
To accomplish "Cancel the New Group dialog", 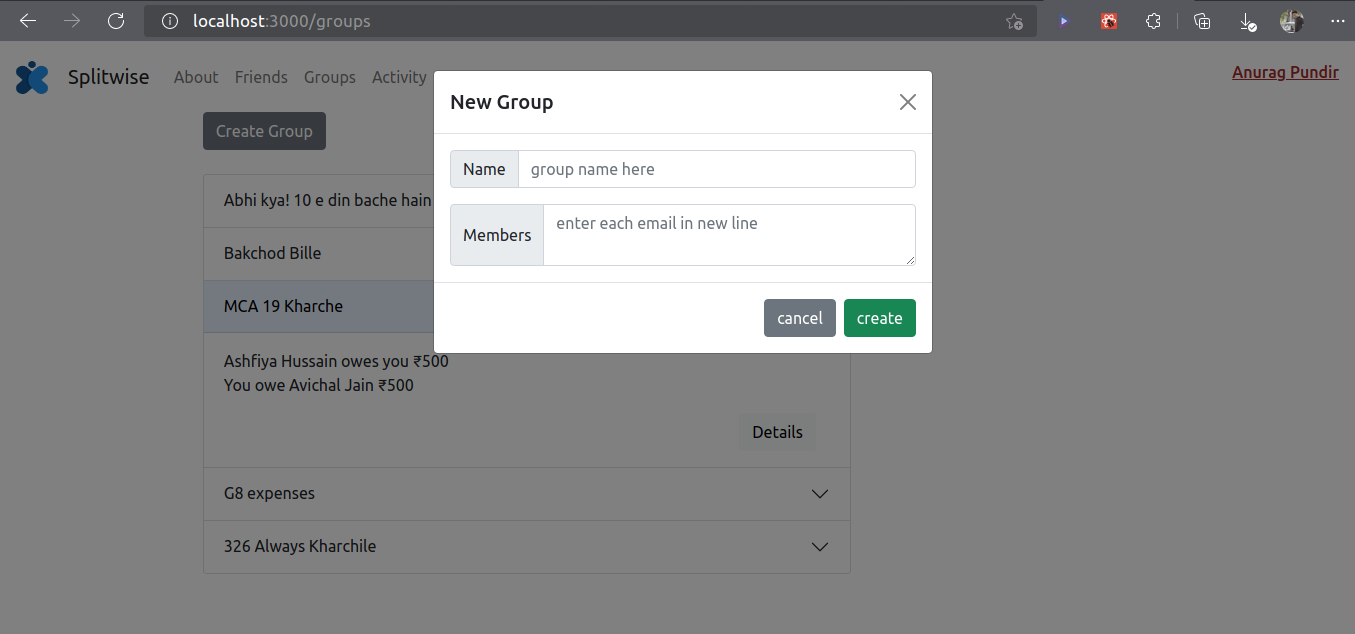I will [799, 317].
